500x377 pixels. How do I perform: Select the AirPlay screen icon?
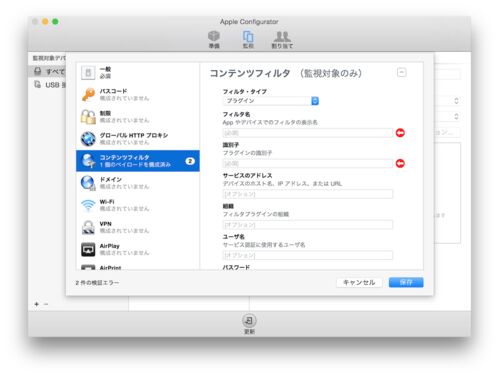pos(88,249)
